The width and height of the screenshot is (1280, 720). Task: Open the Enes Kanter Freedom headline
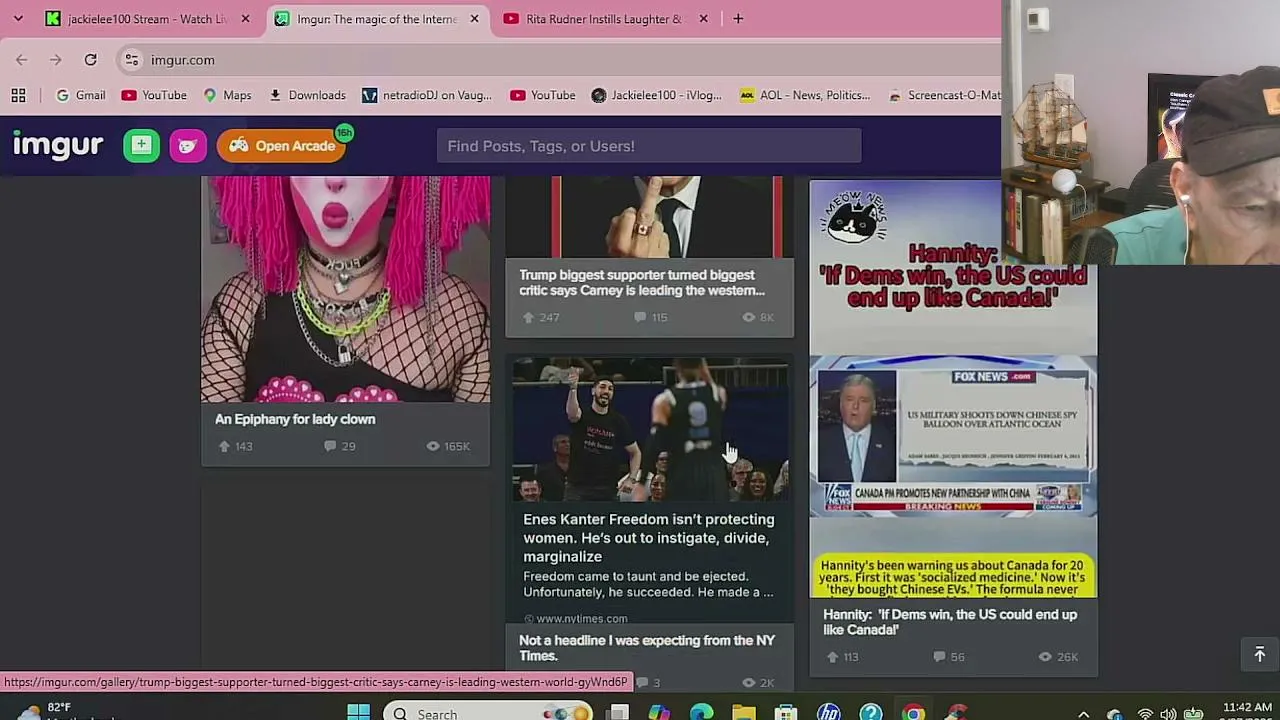point(649,538)
